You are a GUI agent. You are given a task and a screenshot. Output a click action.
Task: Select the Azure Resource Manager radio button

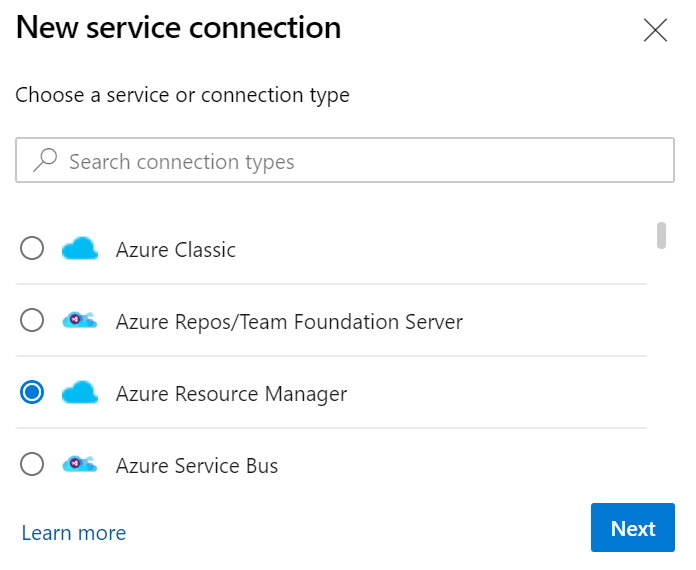32,393
